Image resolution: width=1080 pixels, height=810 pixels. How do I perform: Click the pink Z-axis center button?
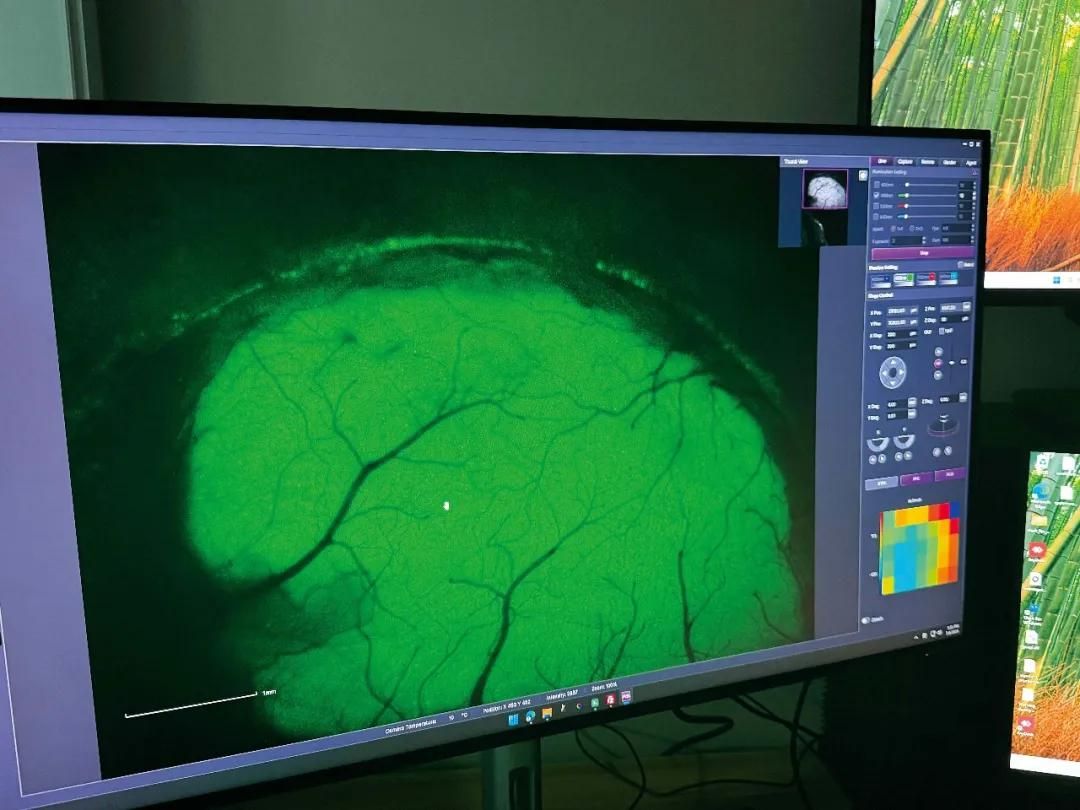tap(938, 363)
